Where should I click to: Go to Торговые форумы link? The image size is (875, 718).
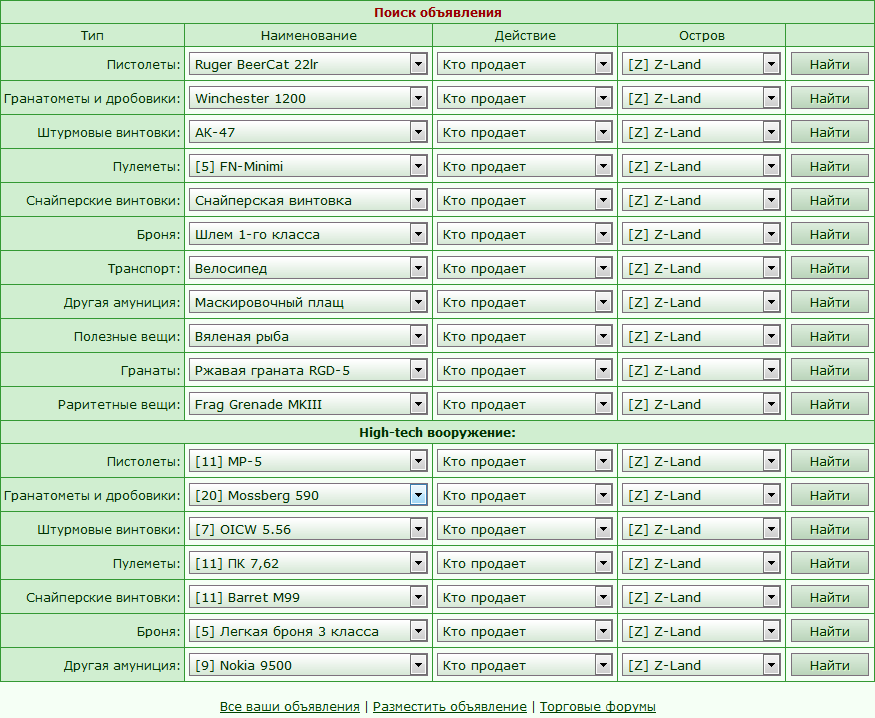click(597, 707)
